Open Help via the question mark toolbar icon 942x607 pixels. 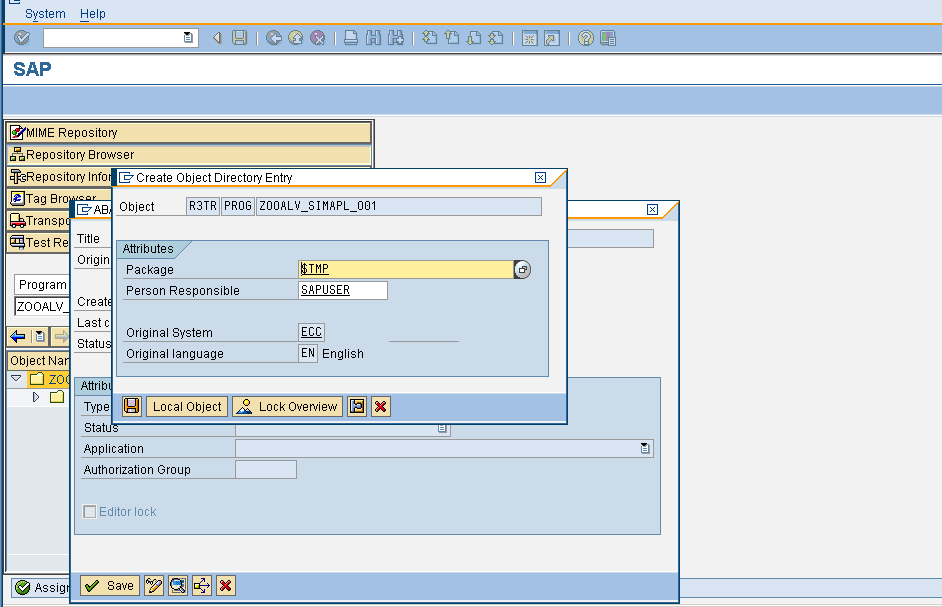pyautogui.click(x=588, y=37)
